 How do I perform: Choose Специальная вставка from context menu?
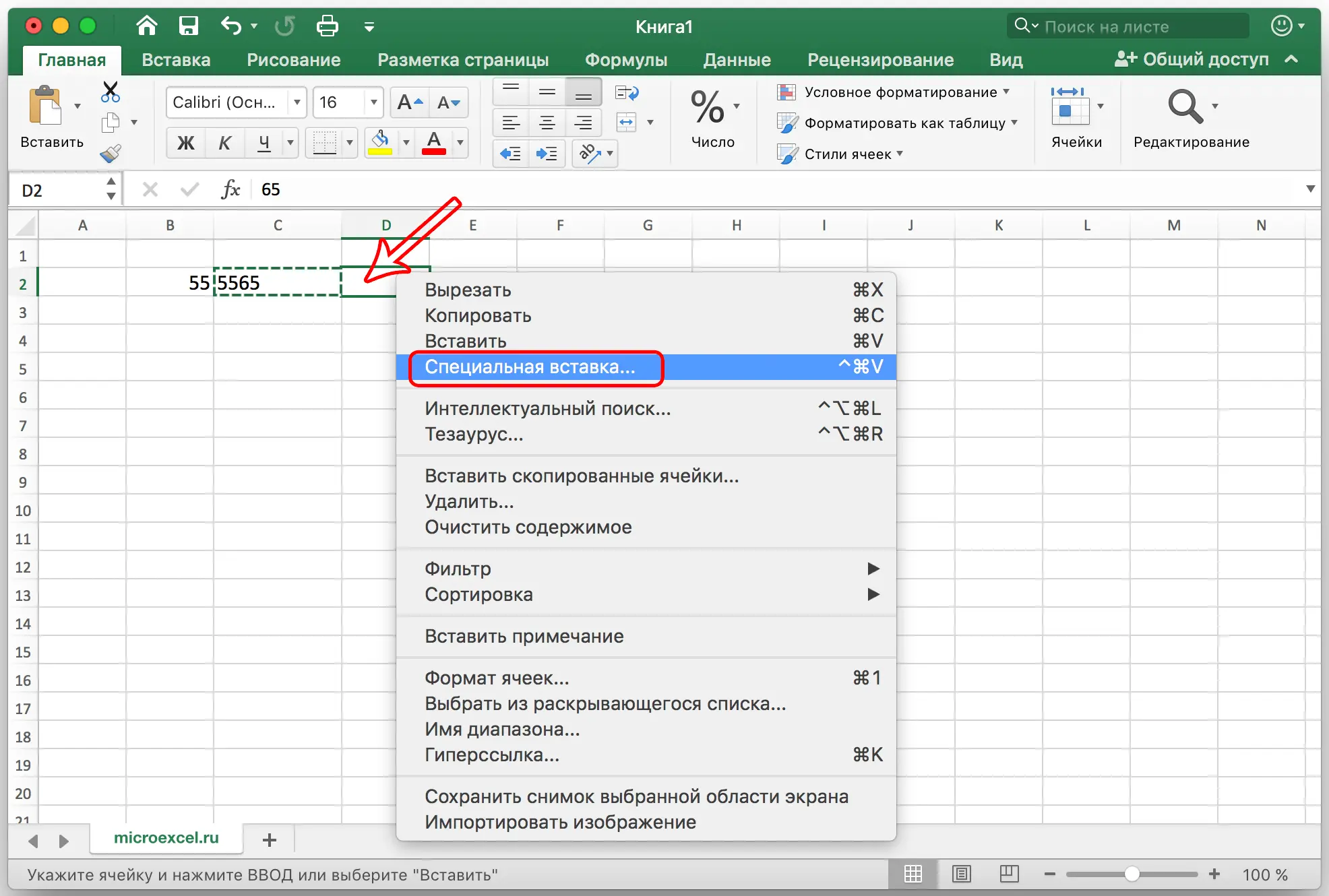click(x=646, y=366)
